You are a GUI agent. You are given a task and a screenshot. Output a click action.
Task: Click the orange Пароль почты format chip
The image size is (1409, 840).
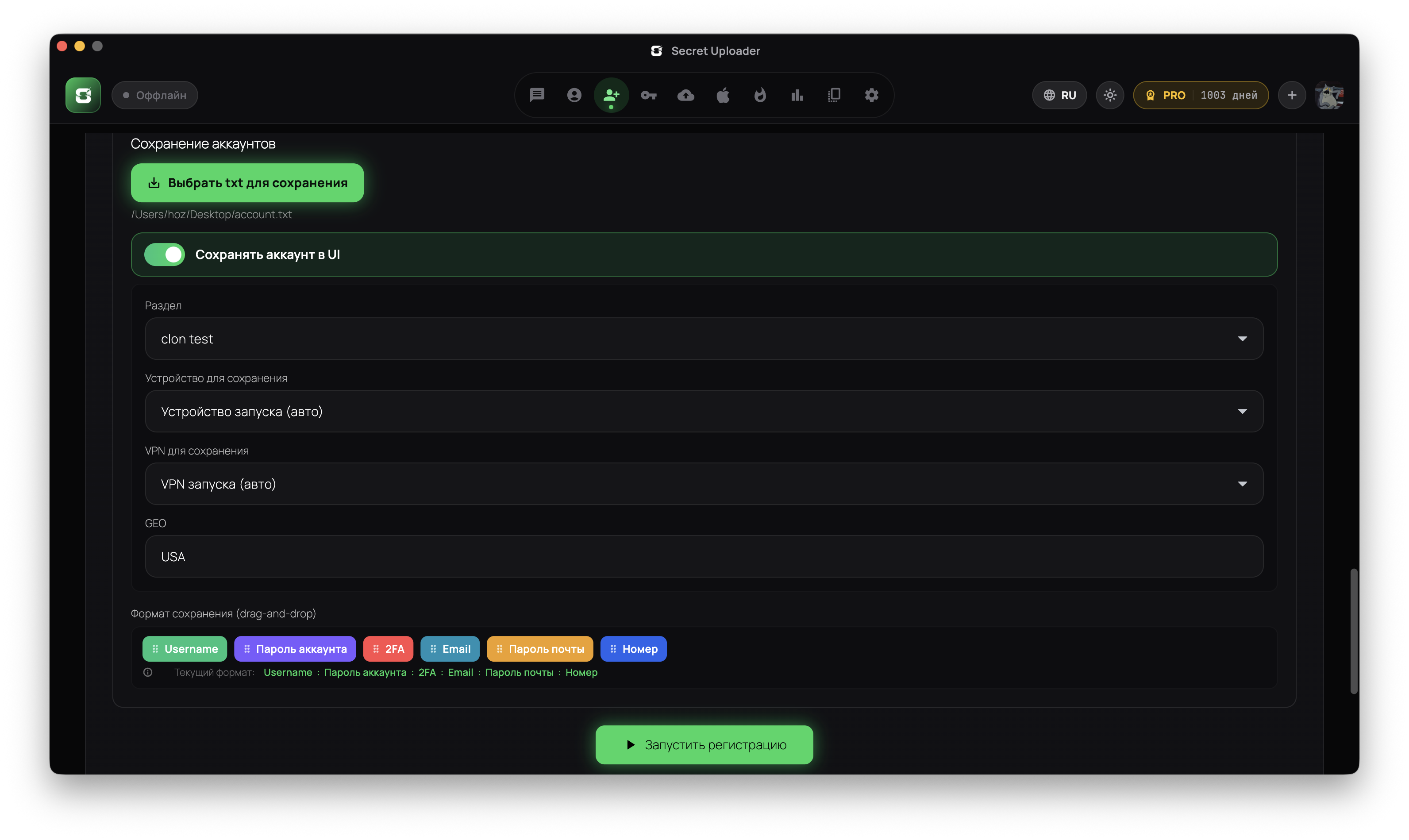pyautogui.click(x=540, y=649)
